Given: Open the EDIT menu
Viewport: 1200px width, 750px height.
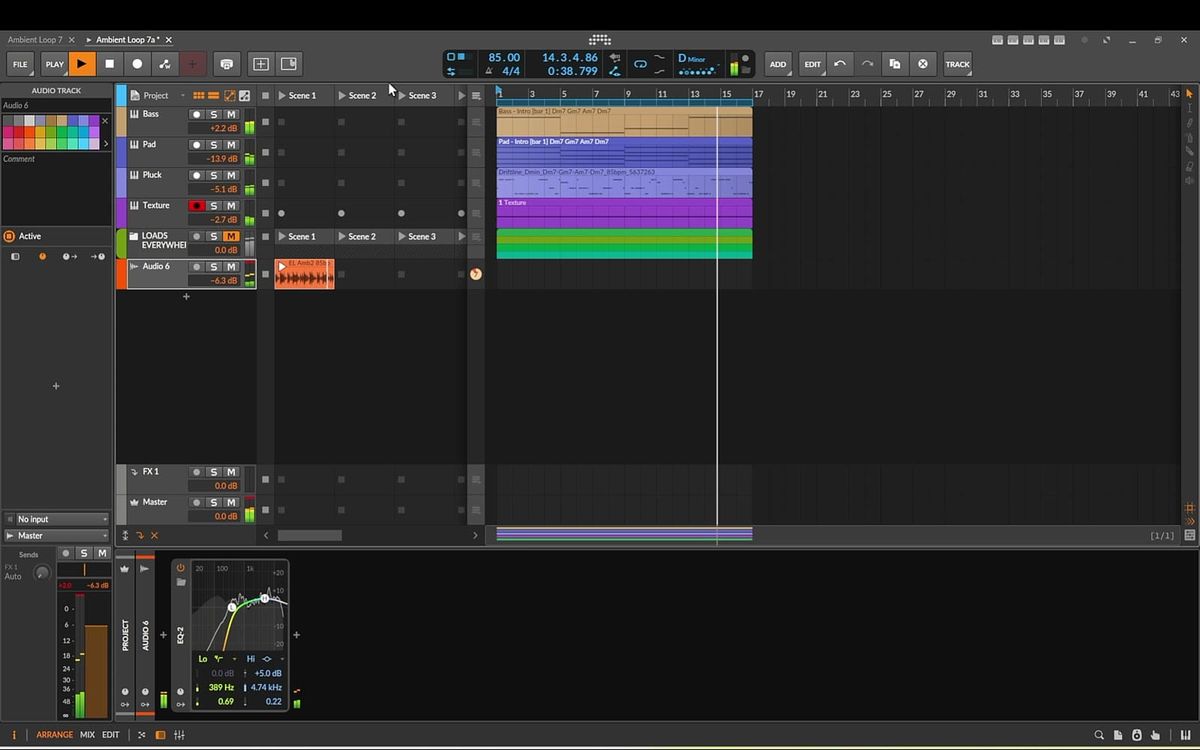Looking at the screenshot, I should 812,64.
